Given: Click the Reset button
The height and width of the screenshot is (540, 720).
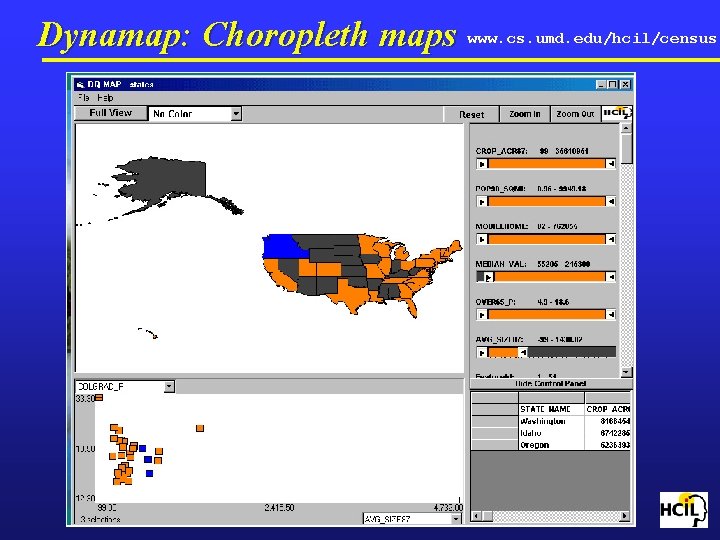Looking at the screenshot, I should [x=472, y=114].
